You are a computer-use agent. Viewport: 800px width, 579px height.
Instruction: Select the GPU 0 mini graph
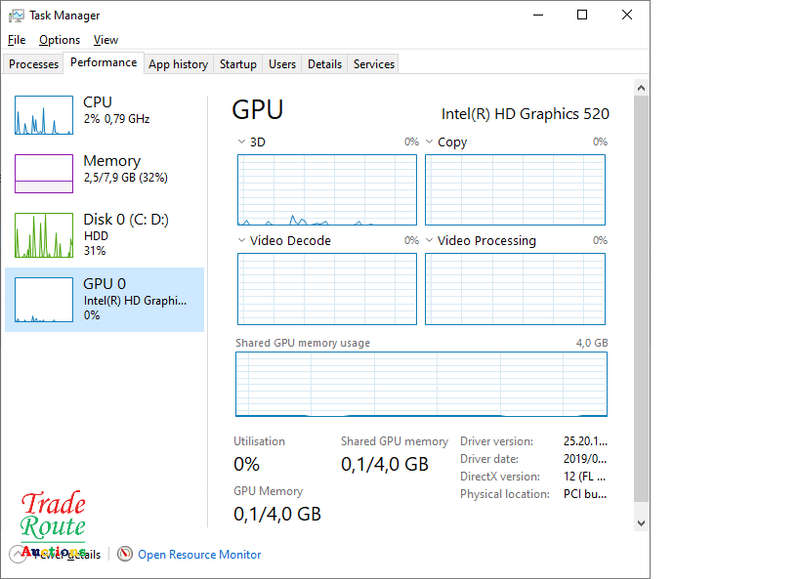[44, 299]
